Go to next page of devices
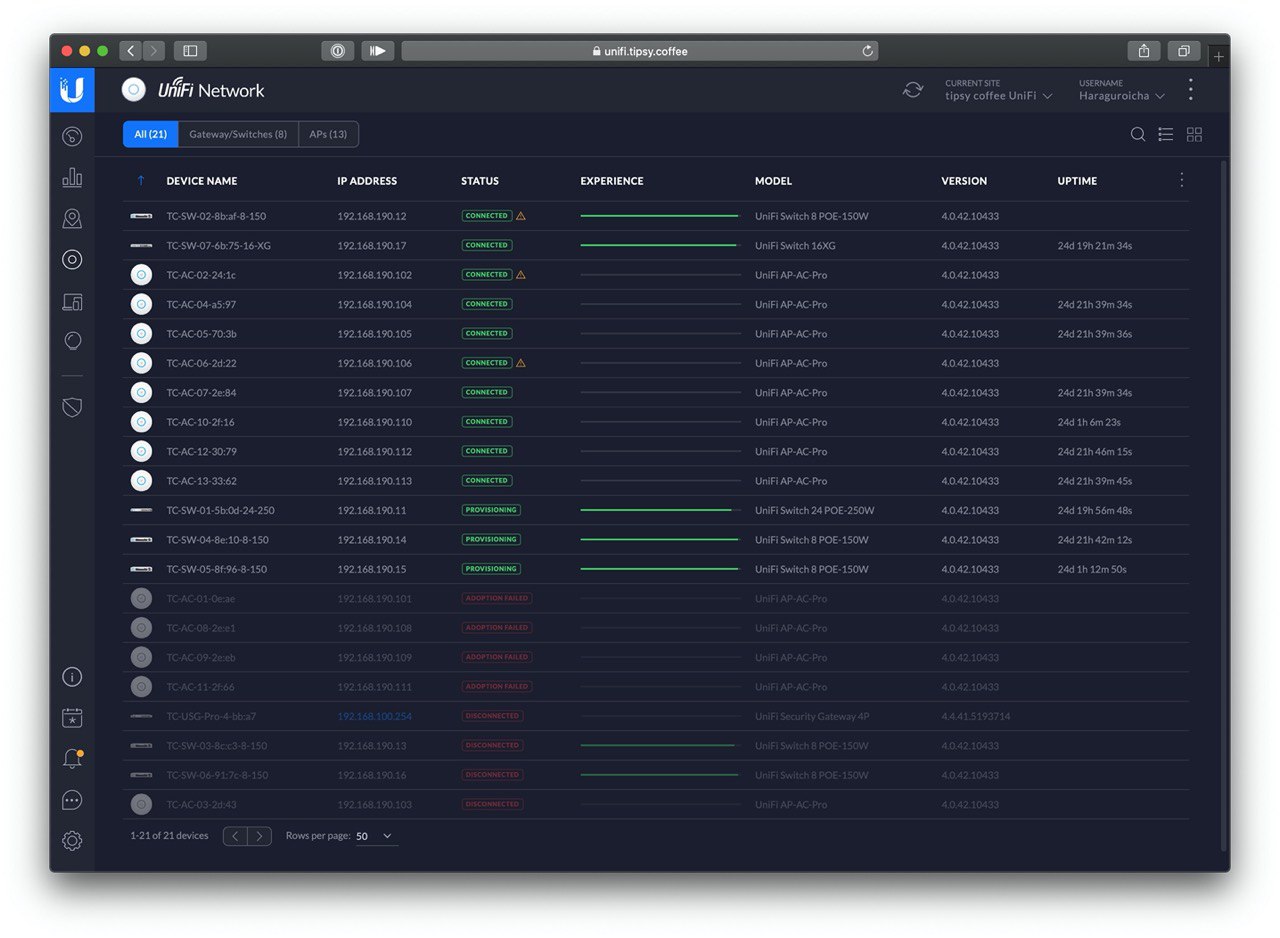The height and width of the screenshot is (938, 1280). (260, 836)
